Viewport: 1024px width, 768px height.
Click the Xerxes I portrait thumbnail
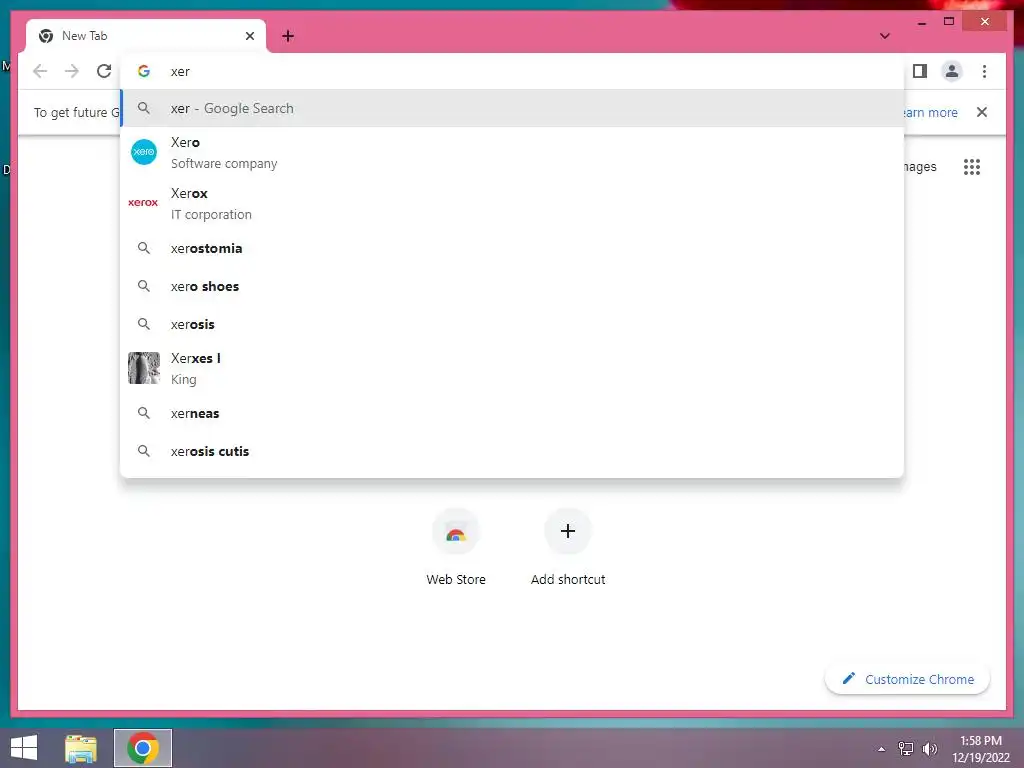pyautogui.click(x=144, y=368)
